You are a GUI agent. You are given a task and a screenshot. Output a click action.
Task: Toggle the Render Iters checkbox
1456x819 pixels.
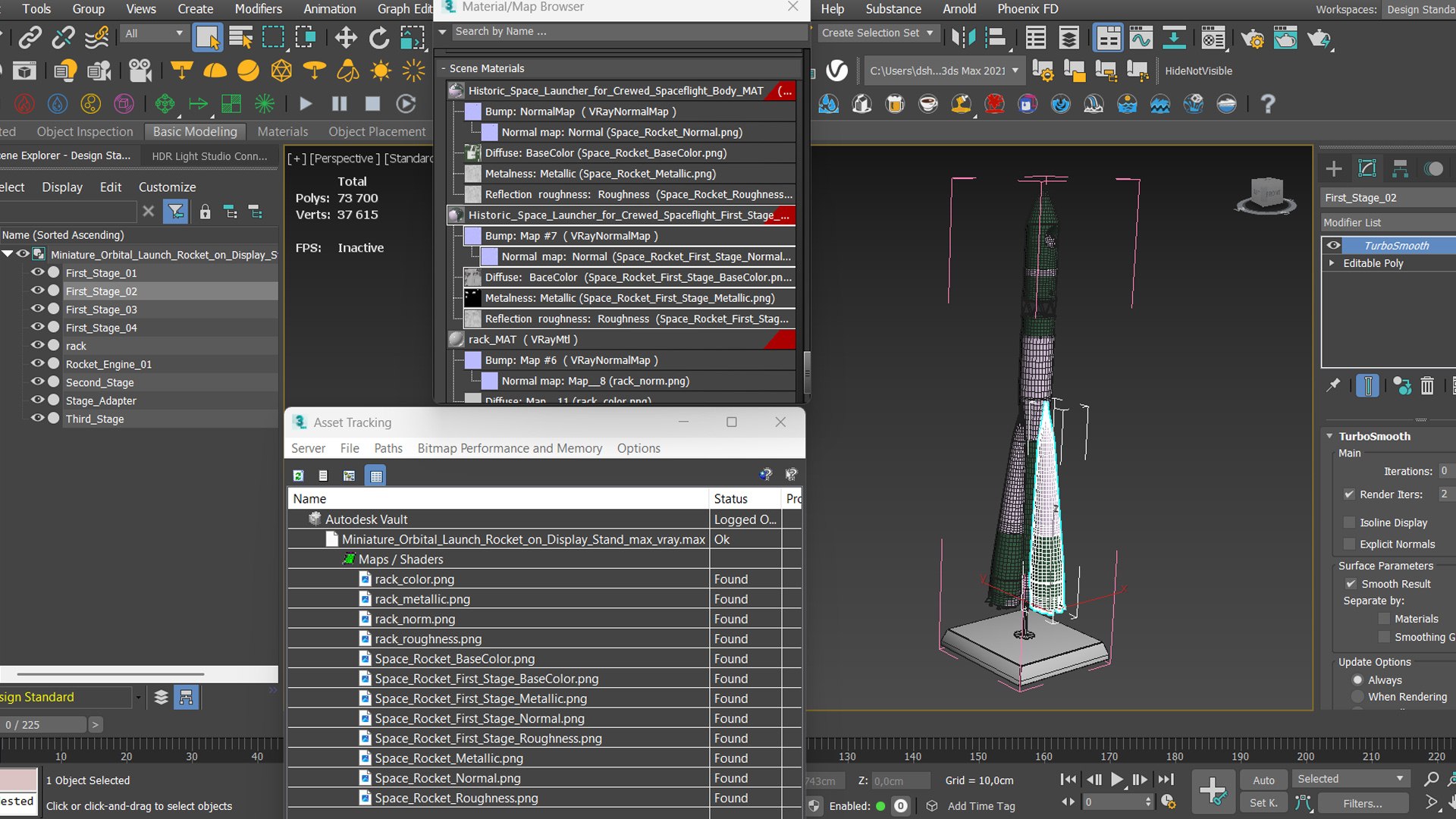[1349, 494]
